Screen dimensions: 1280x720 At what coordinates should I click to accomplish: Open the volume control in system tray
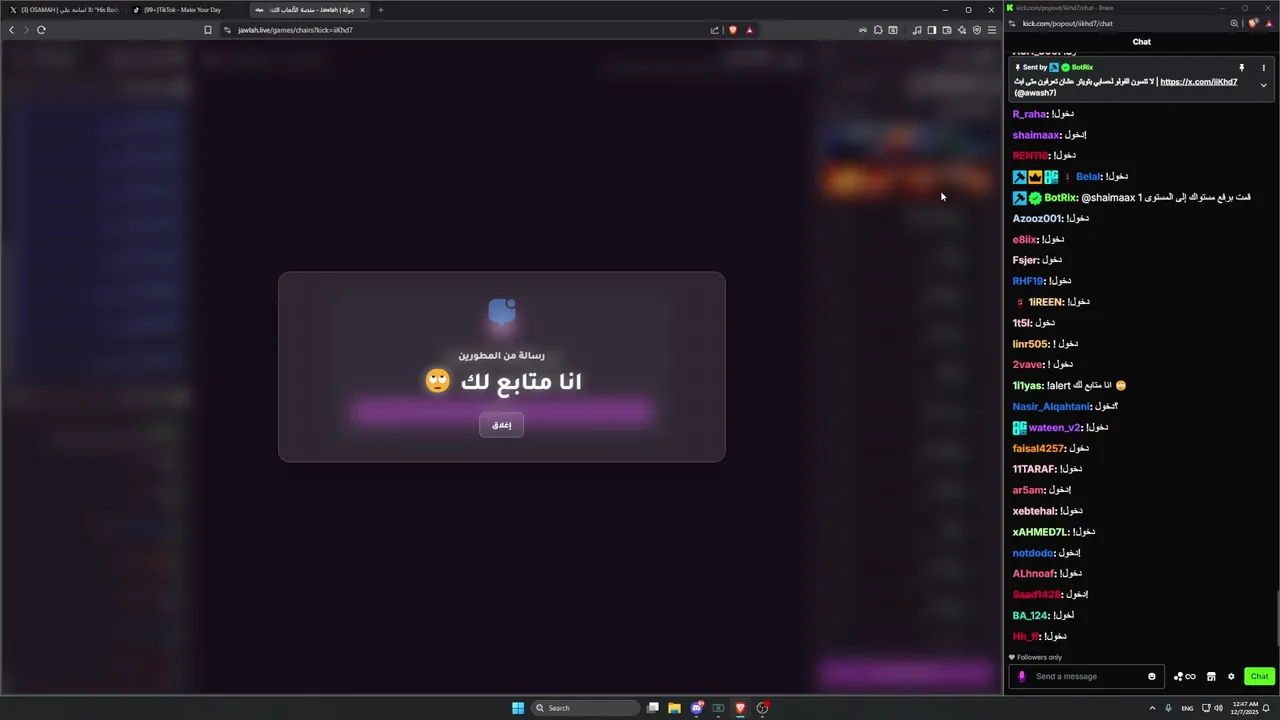(1218, 708)
